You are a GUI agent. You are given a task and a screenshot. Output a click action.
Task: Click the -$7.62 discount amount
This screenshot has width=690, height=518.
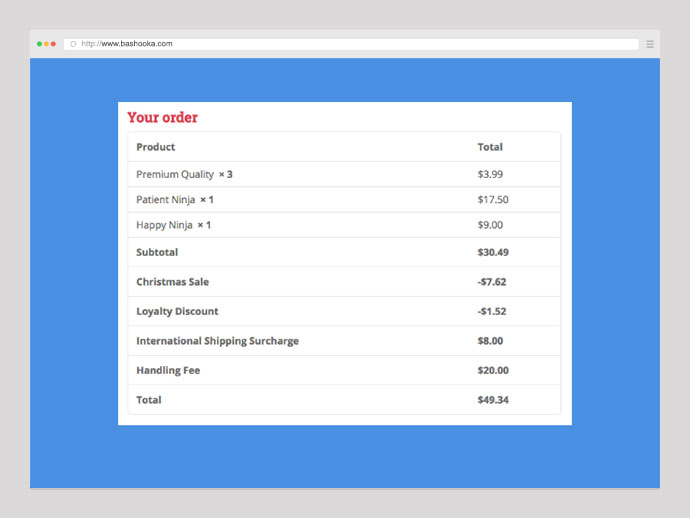(492, 282)
